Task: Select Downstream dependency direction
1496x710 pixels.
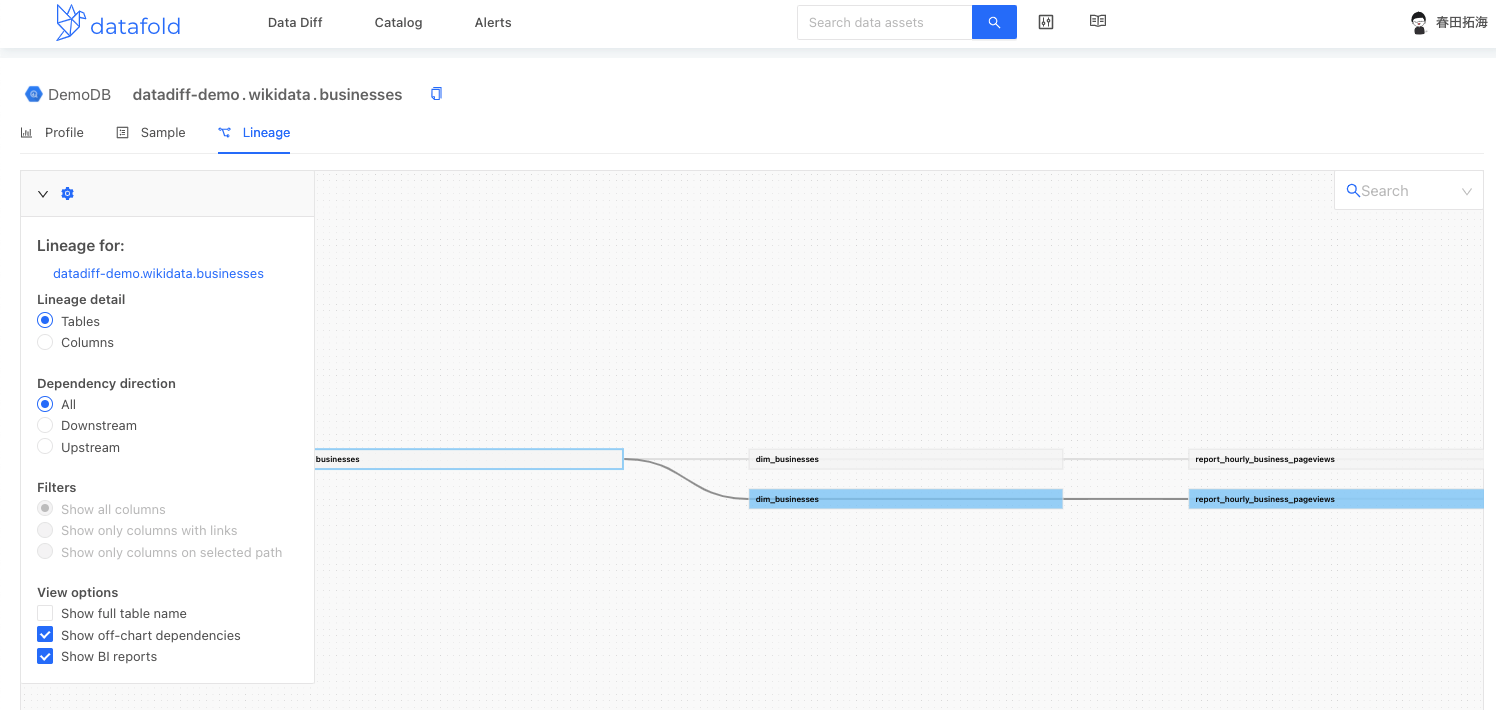Action: click(45, 425)
